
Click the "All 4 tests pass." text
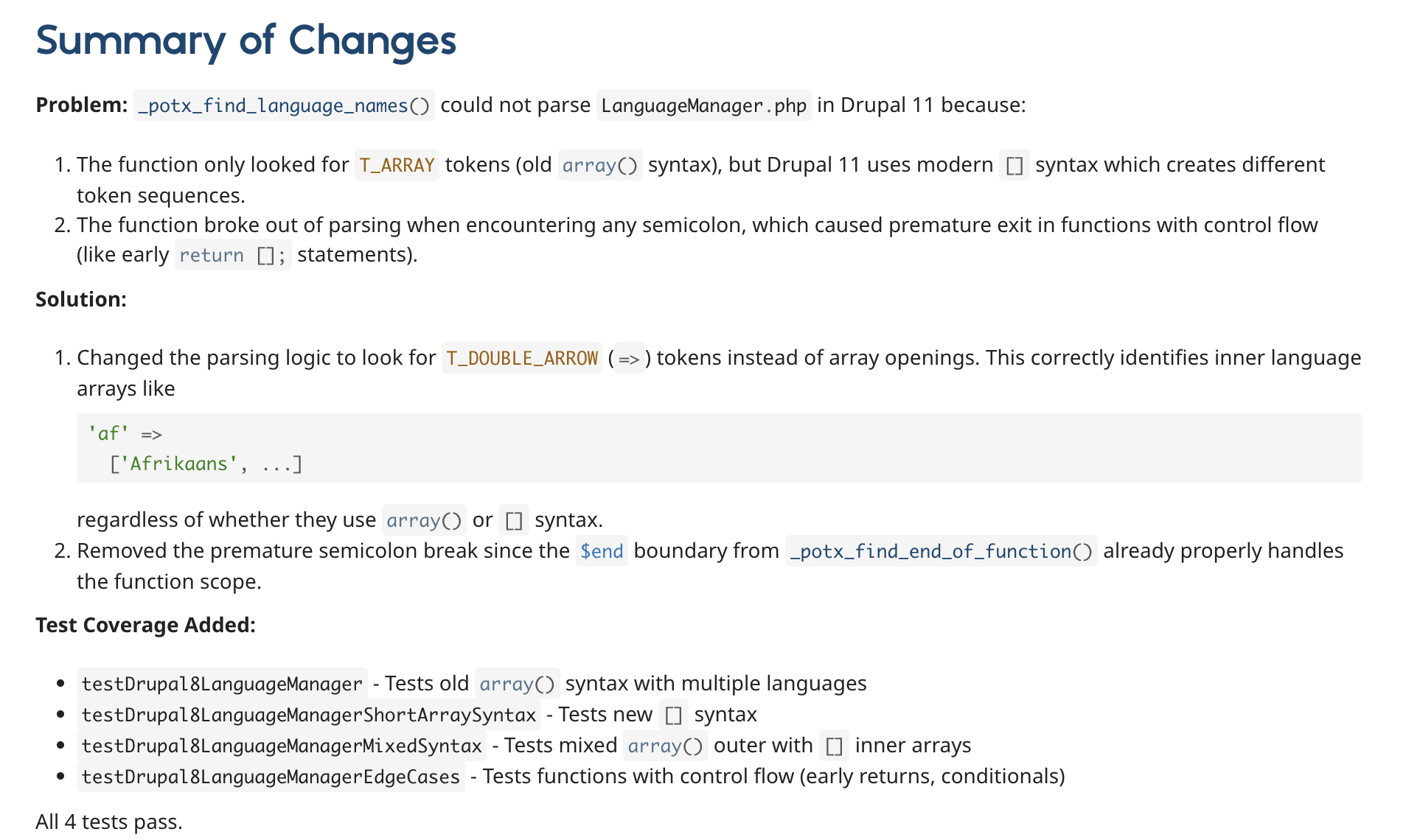[109, 822]
